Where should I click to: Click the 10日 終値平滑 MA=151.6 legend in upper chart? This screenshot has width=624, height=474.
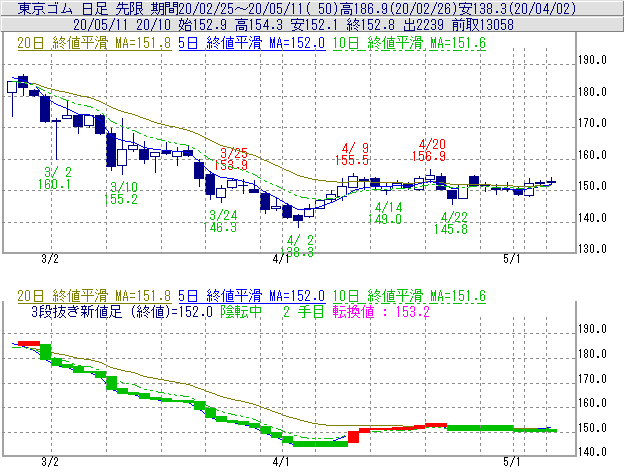pyautogui.click(x=409, y=43)
